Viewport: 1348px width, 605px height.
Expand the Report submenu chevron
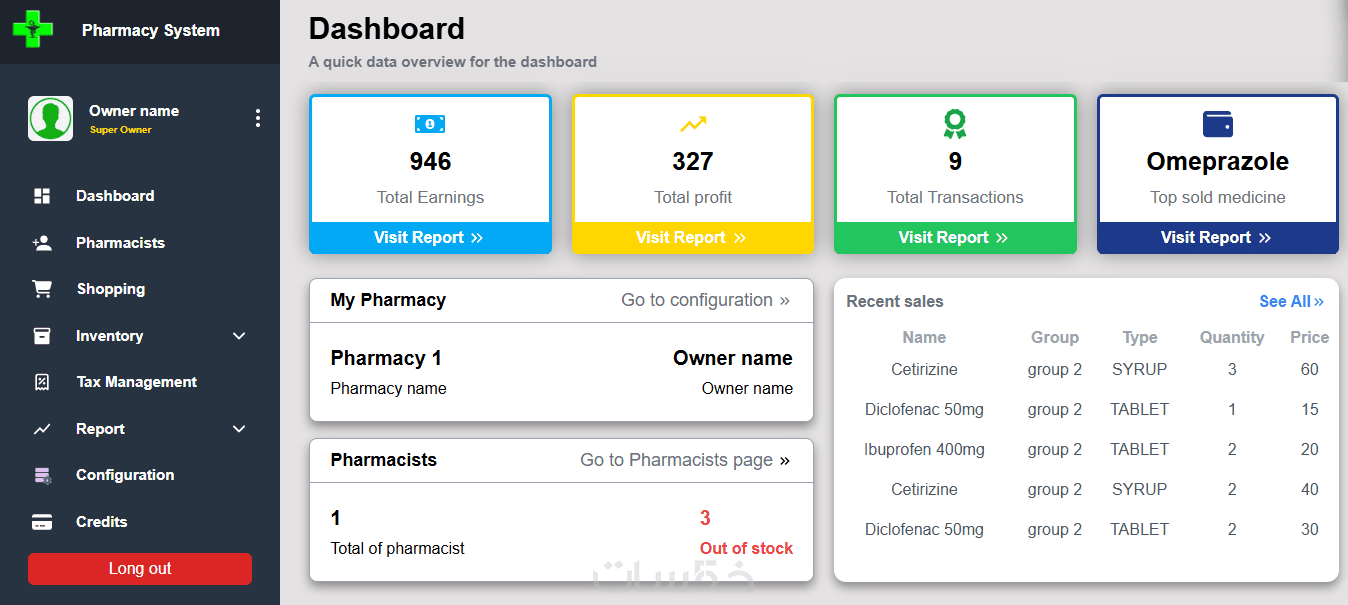coord(239,429)
